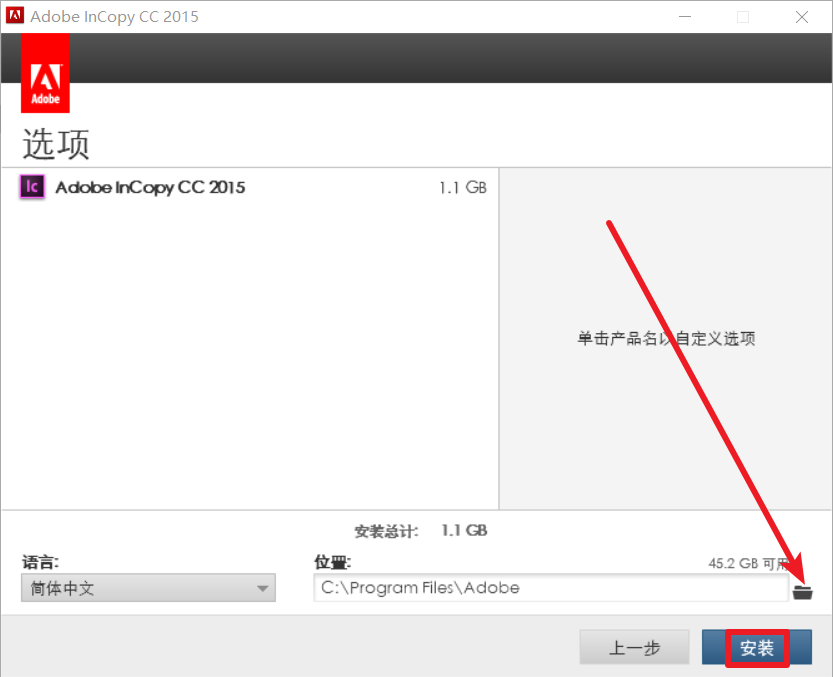
Task: Click the install location path field
Action: point(551,588)
